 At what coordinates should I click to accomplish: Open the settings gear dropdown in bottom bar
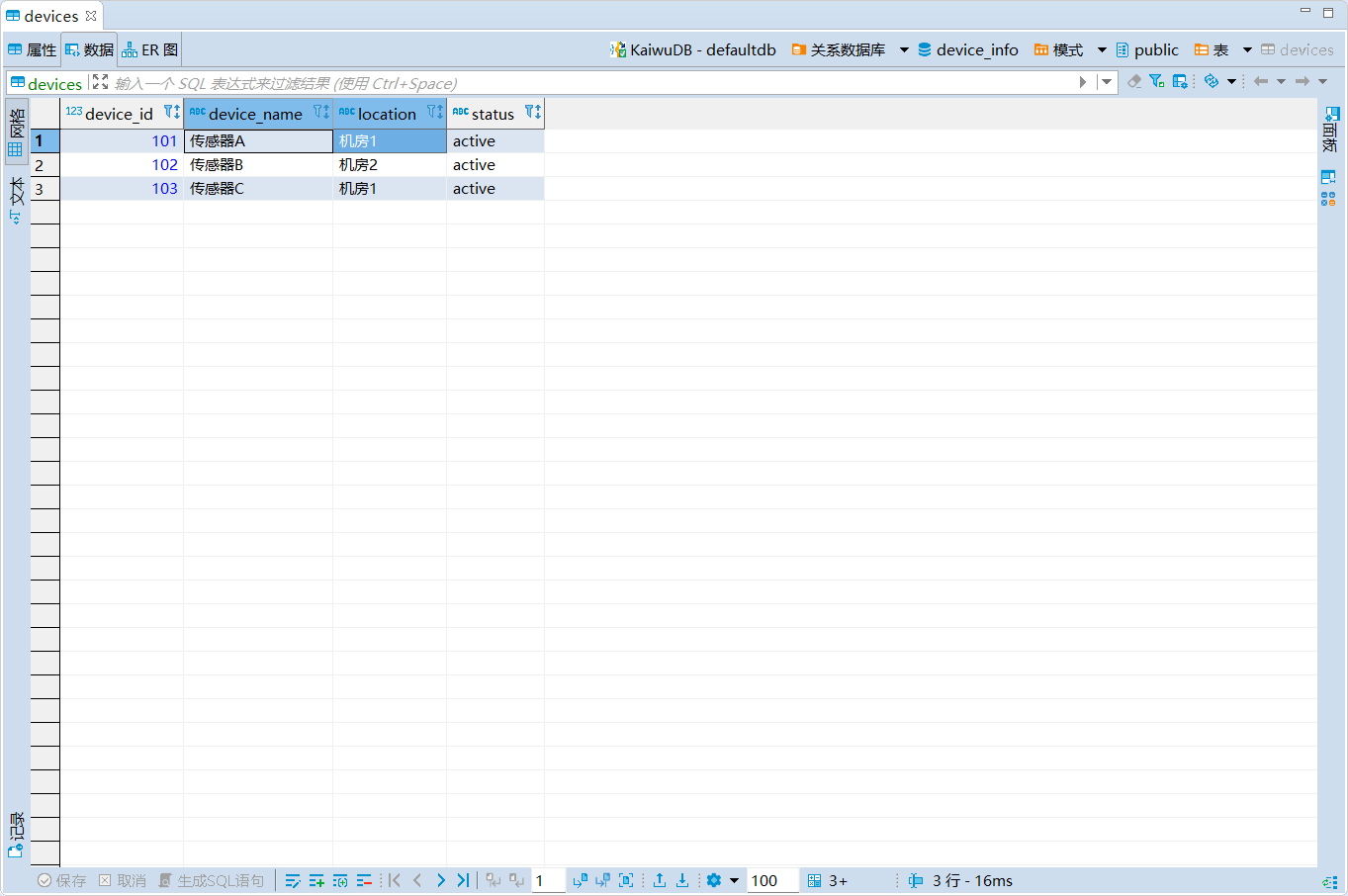[x=734, y=880]
